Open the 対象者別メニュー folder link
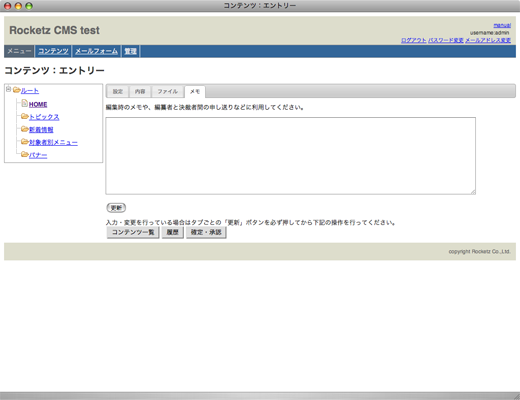Screen dimensions: 520x400 pyautogui.click(x=53, y=143)
